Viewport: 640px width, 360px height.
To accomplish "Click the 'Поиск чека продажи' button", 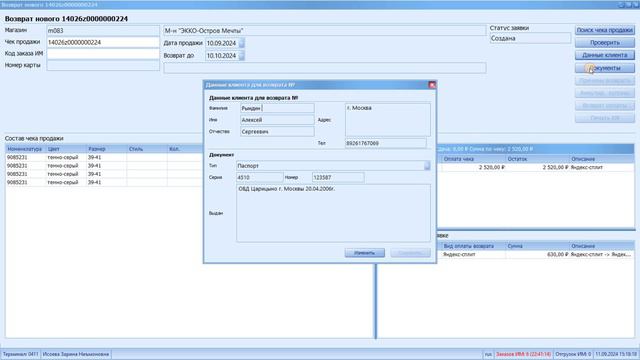I will click(x=604, y=30).
